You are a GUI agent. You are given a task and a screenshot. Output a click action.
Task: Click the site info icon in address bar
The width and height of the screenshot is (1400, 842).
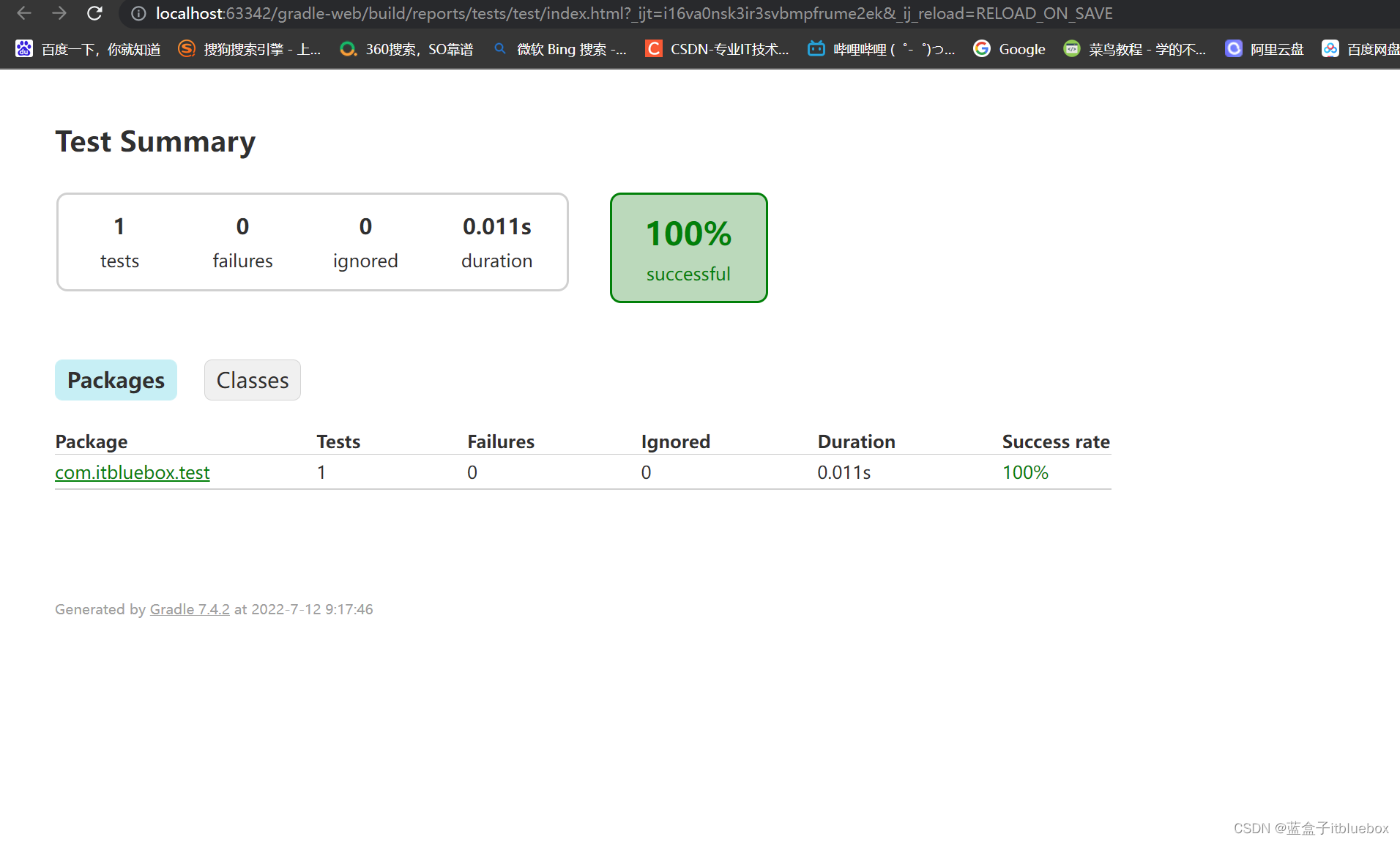tap(138, 14)
